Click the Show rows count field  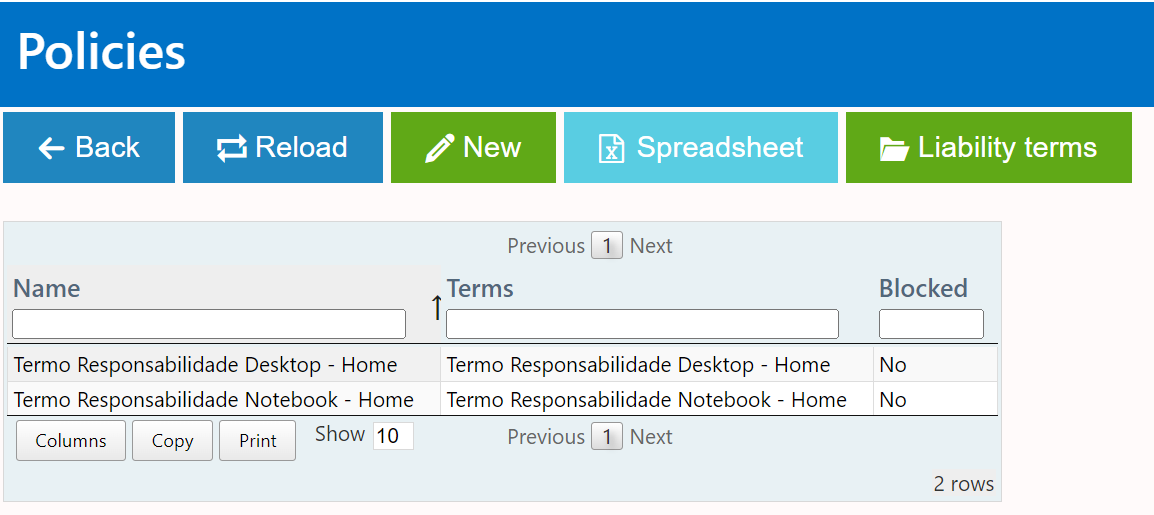(x=393, y=436)
